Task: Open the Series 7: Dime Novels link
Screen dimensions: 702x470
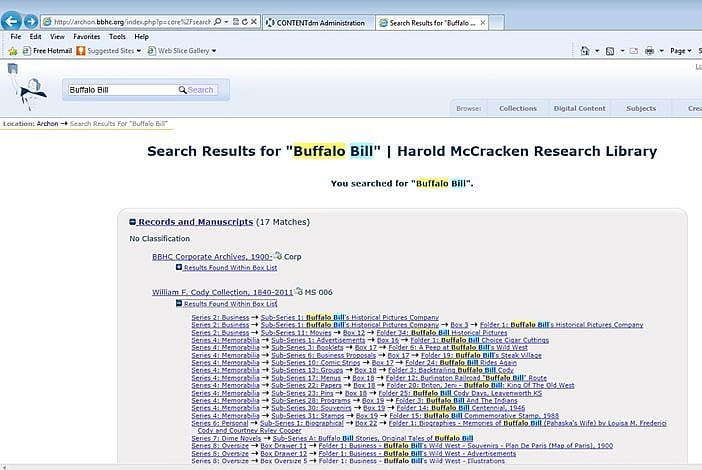Action: tap(226, 438)
